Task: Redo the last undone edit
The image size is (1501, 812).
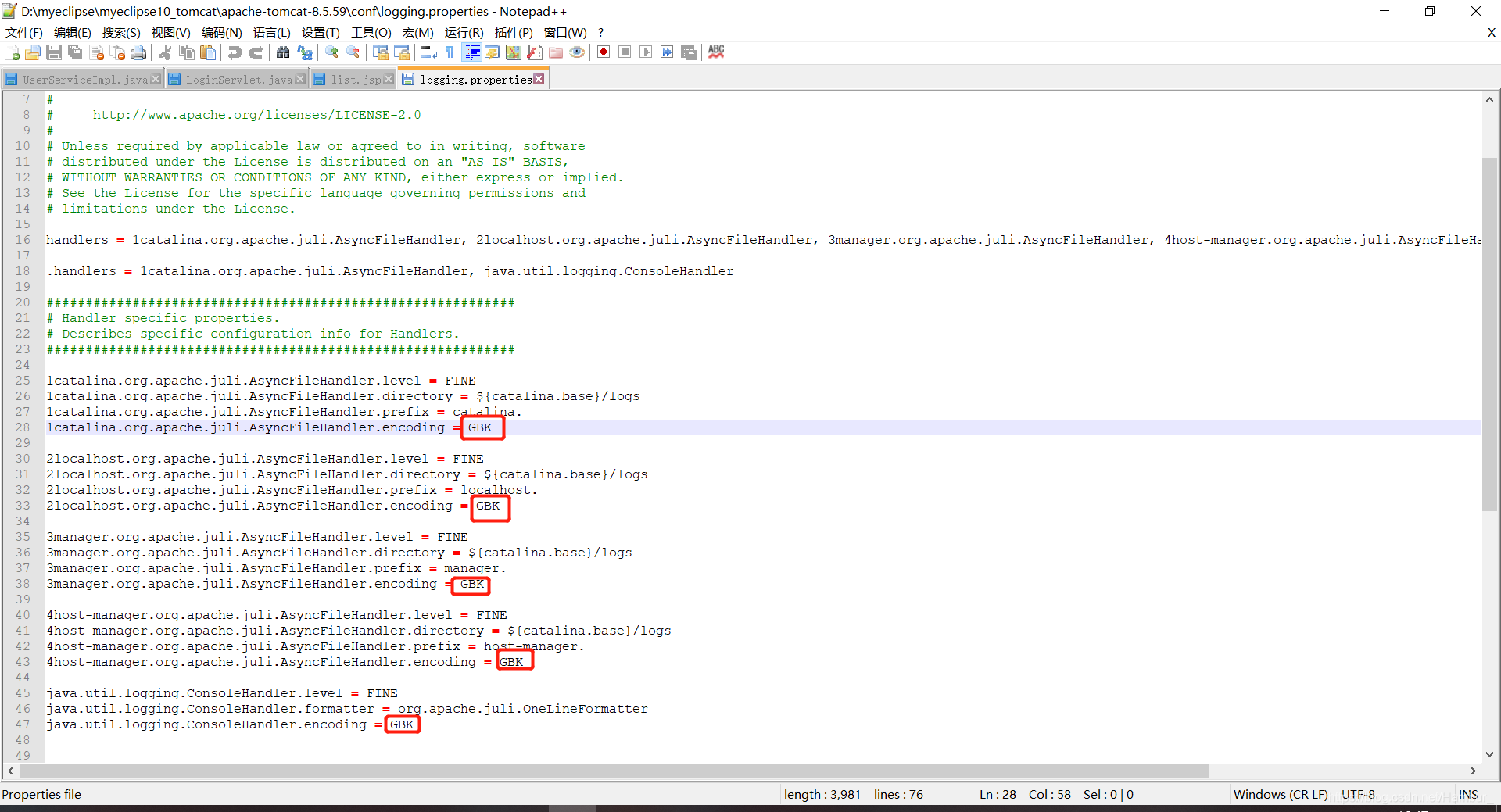Action: (256, 52)
